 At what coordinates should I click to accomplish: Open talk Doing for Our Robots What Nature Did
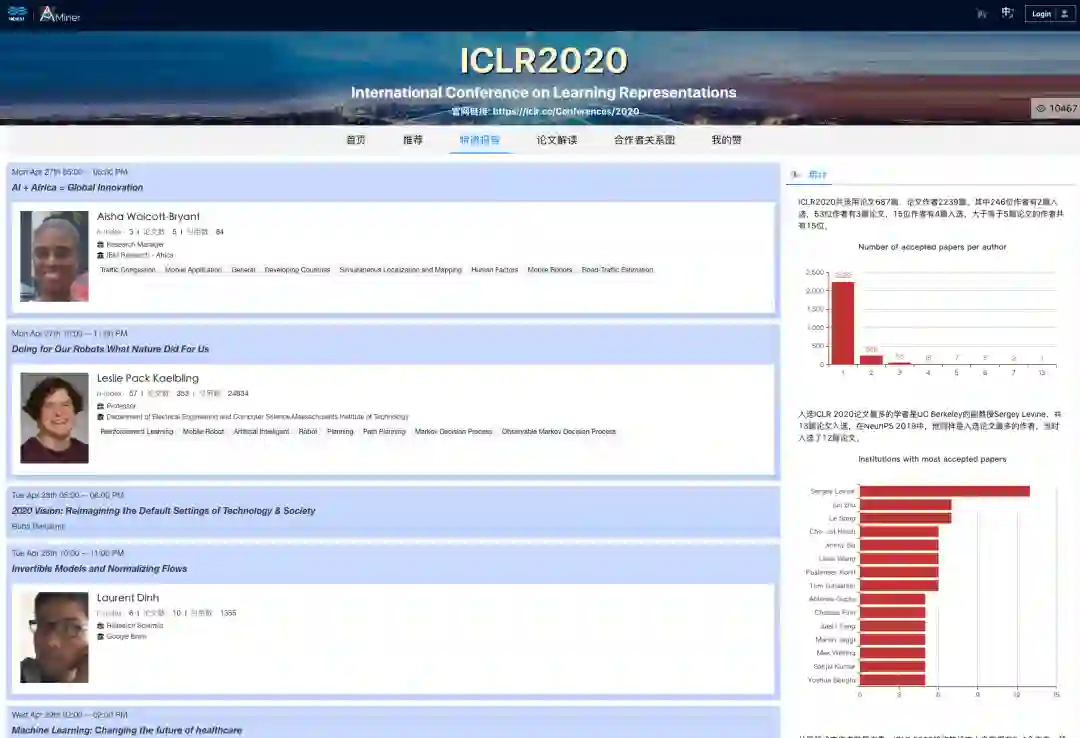110,349
